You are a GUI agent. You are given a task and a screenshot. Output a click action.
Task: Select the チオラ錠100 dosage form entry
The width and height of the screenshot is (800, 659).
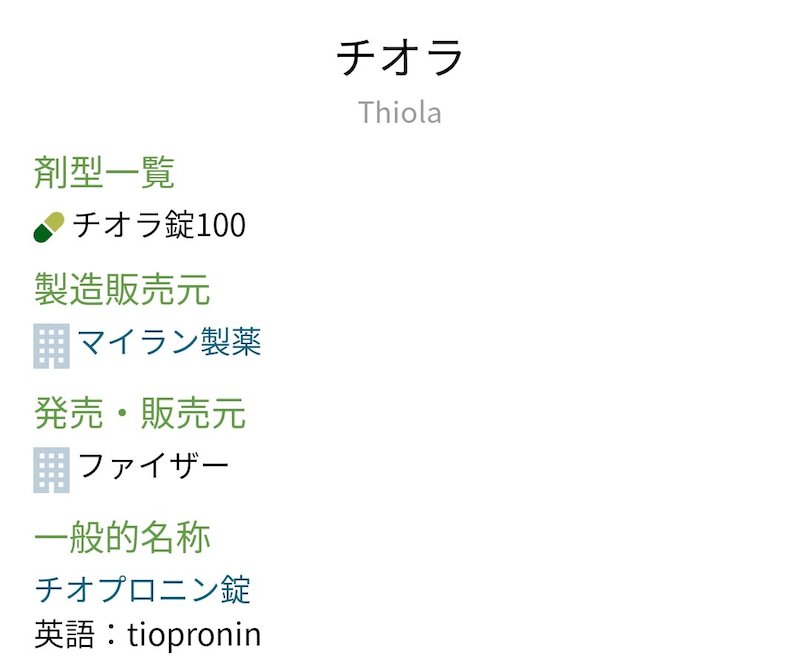point(159,225)
